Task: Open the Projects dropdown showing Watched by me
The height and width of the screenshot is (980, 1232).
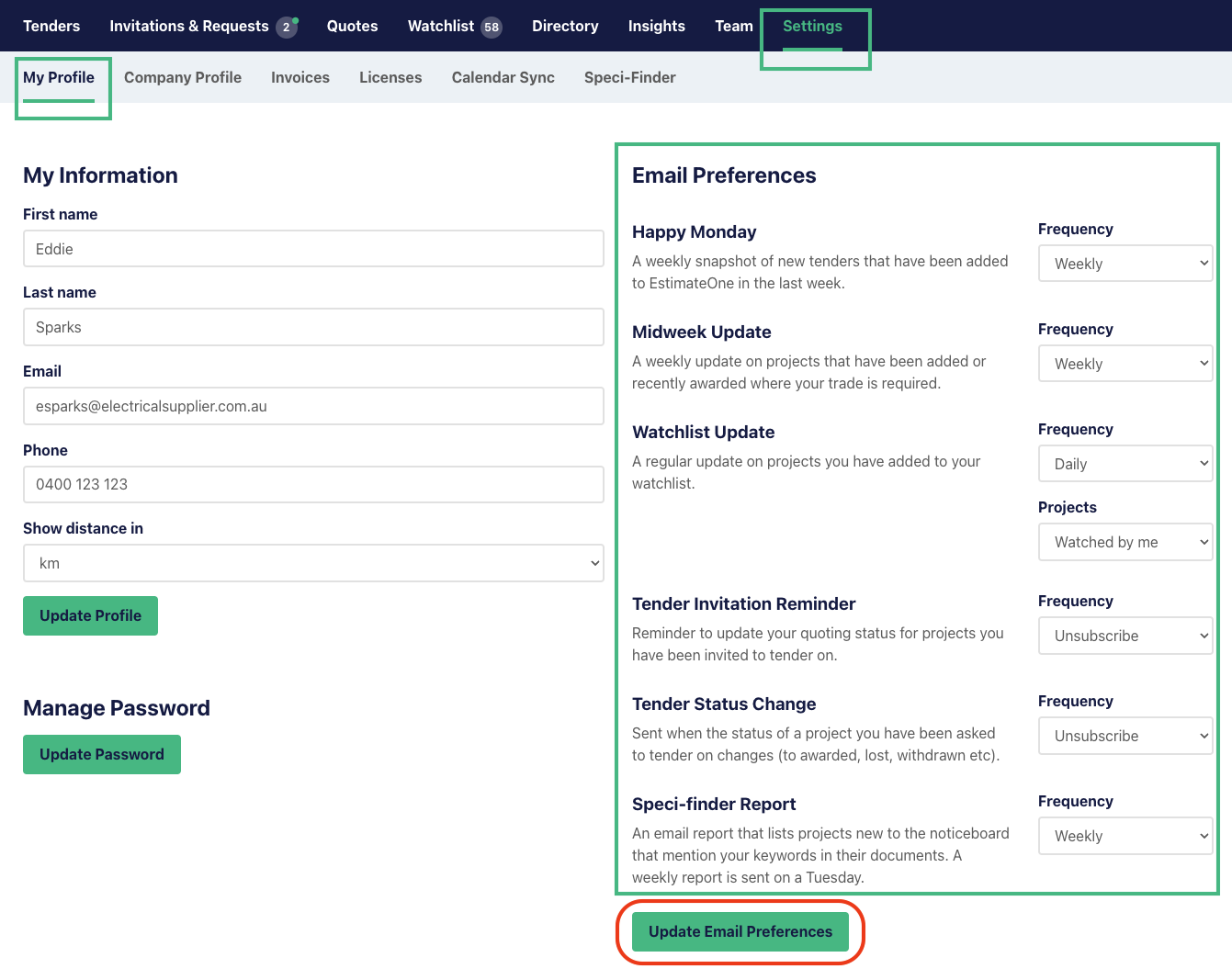Action: pyautogui.click(x=1125, y=542)
